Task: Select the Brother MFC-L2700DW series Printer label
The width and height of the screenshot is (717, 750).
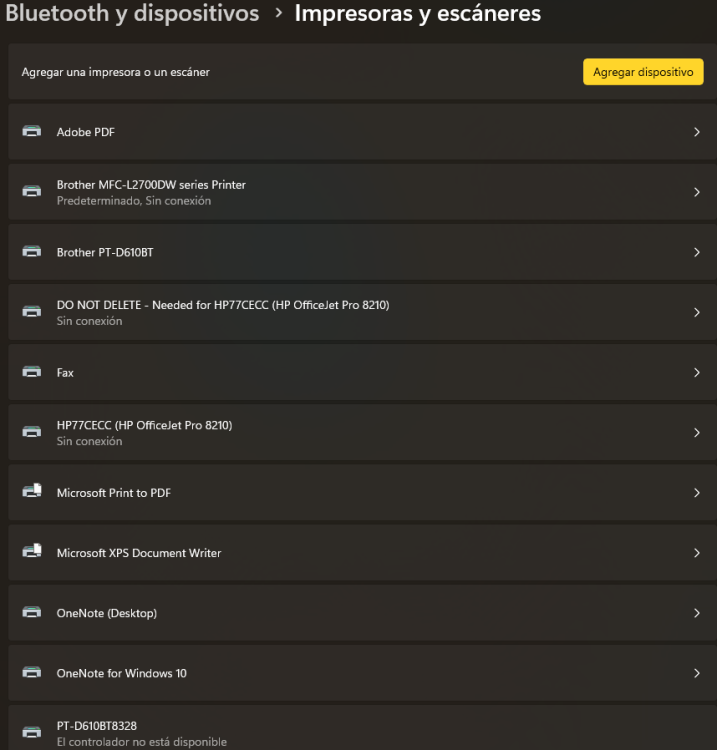Action: click(151, 185)
